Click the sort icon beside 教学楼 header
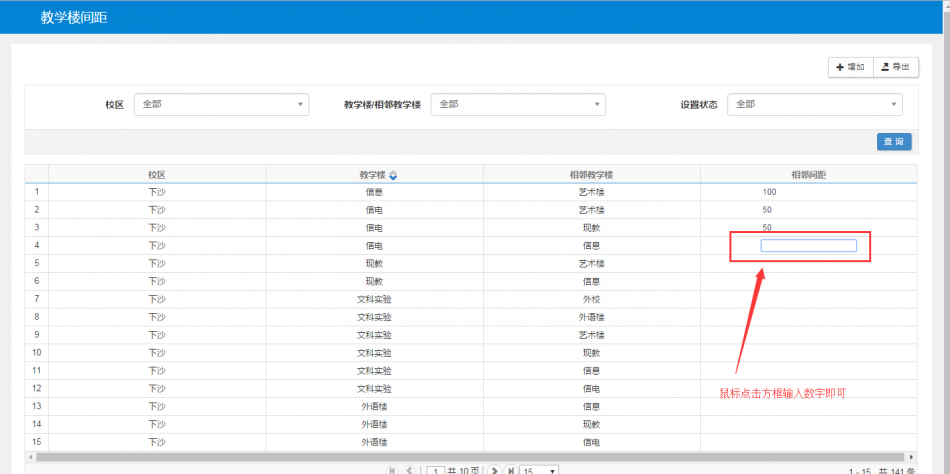Image resolution: width=950 pixels, height=474 pixels. 393,175
